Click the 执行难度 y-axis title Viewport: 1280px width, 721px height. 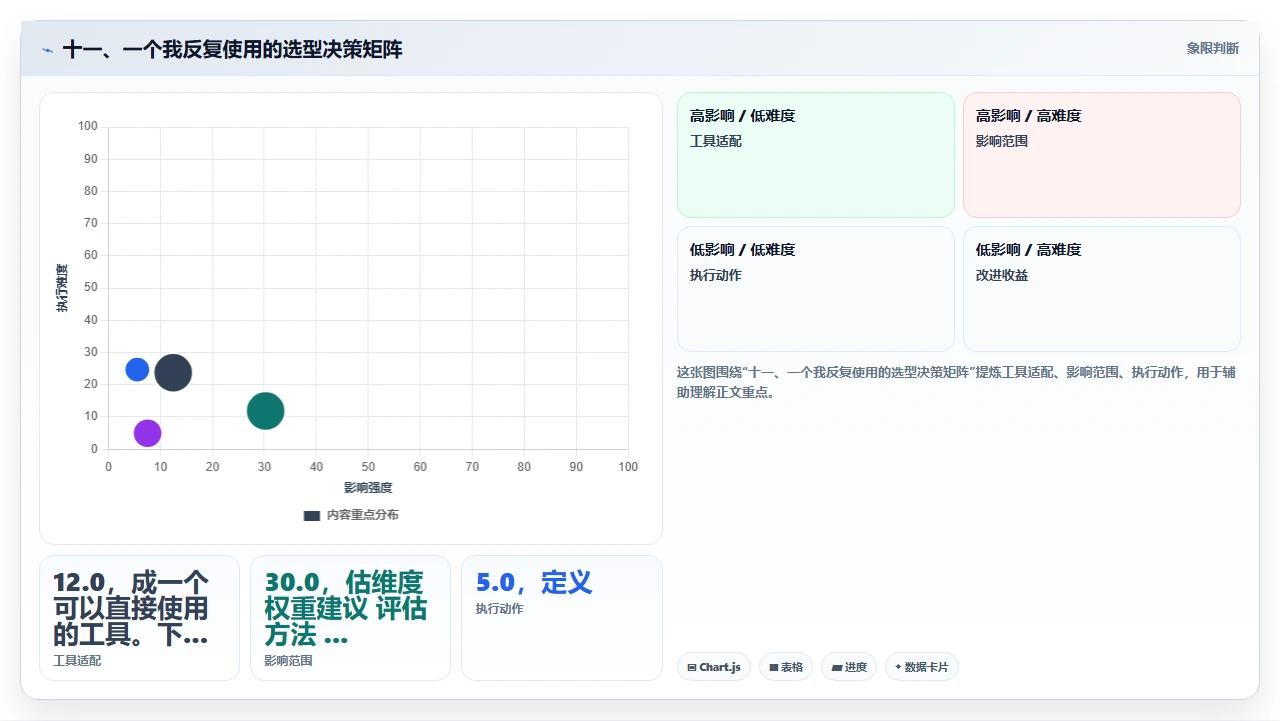coord(62,288)
